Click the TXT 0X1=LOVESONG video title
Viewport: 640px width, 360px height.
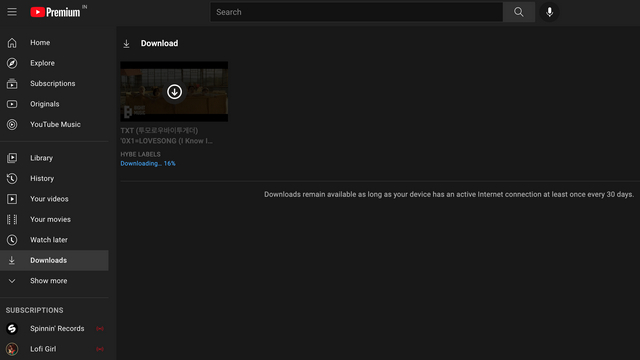(x=167, y=136)
